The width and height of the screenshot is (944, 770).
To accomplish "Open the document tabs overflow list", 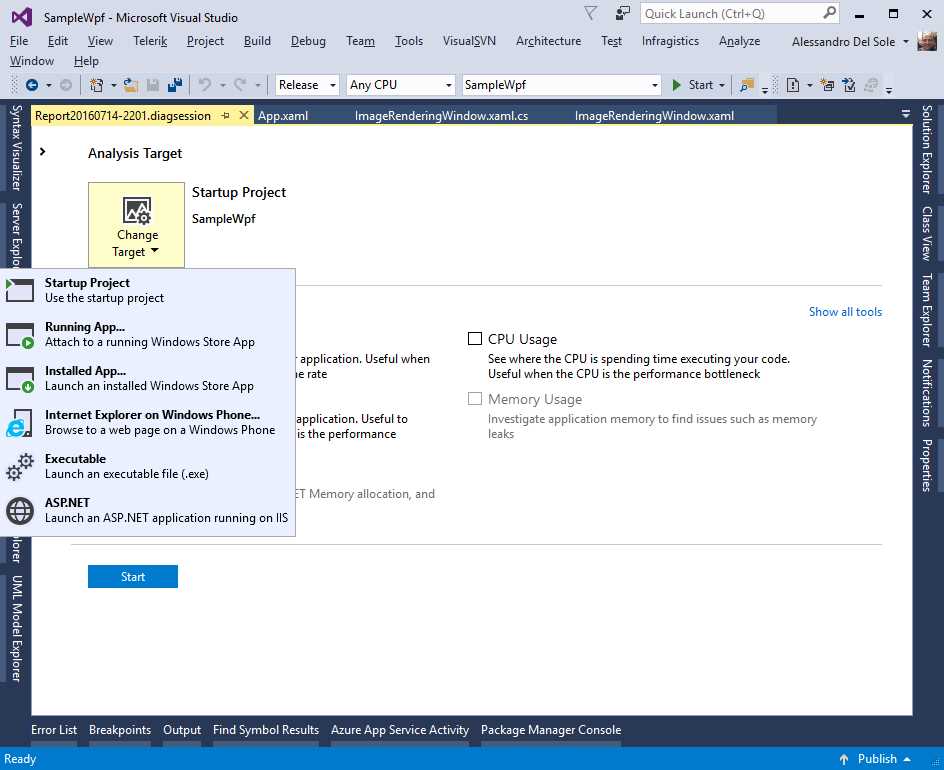I will click(x=905, y=113).
